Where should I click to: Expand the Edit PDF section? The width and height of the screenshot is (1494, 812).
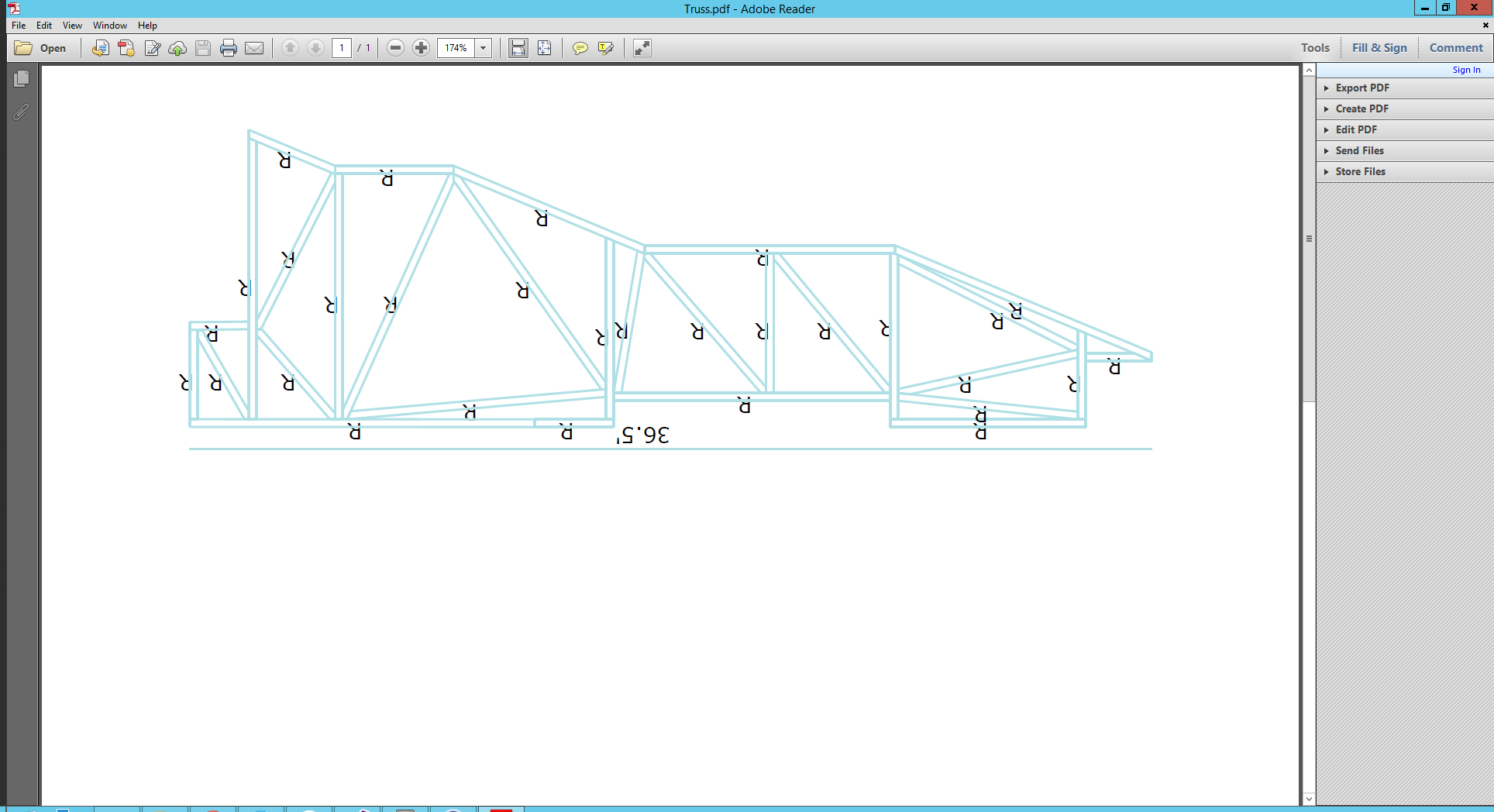tap(1356, 130)
